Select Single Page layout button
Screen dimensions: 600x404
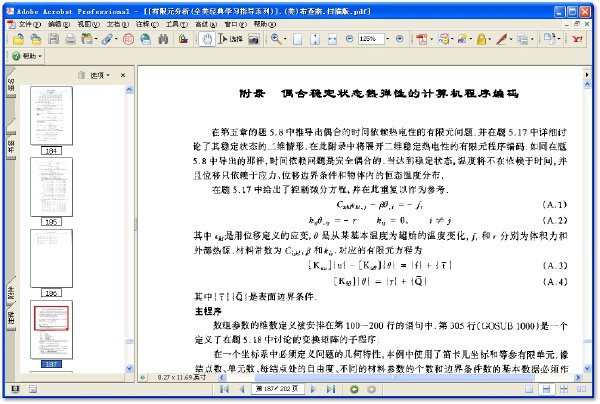(x=529, y=389)
